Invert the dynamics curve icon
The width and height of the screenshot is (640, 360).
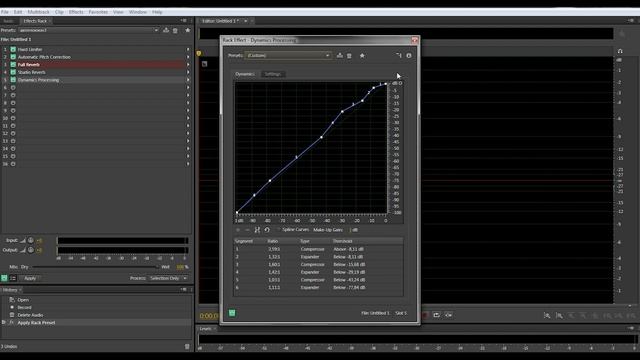coord(257,230)
